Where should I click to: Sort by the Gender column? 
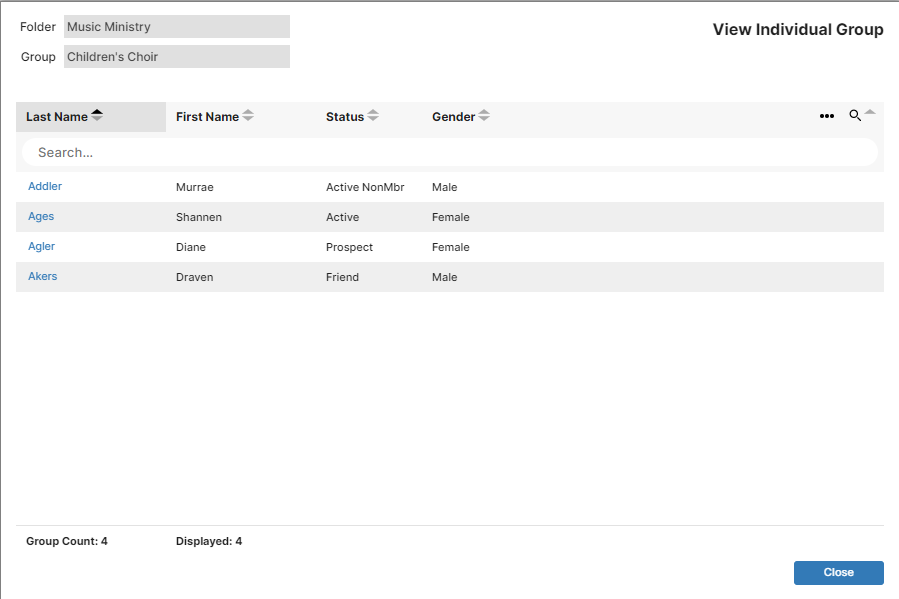(x=460, y=117)
